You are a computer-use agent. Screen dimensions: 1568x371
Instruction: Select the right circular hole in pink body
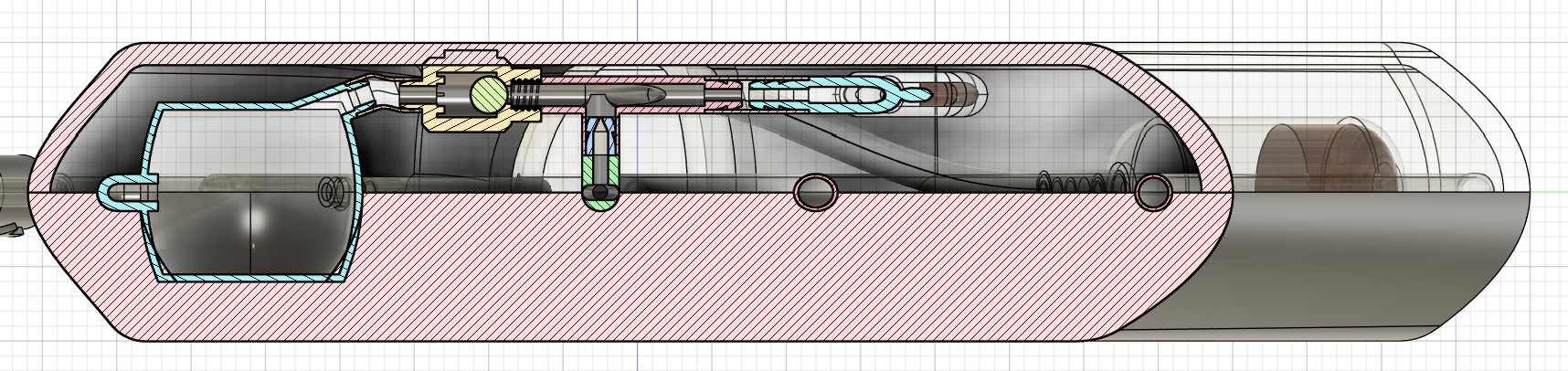pyautogui.click(x=1154, y=192)
